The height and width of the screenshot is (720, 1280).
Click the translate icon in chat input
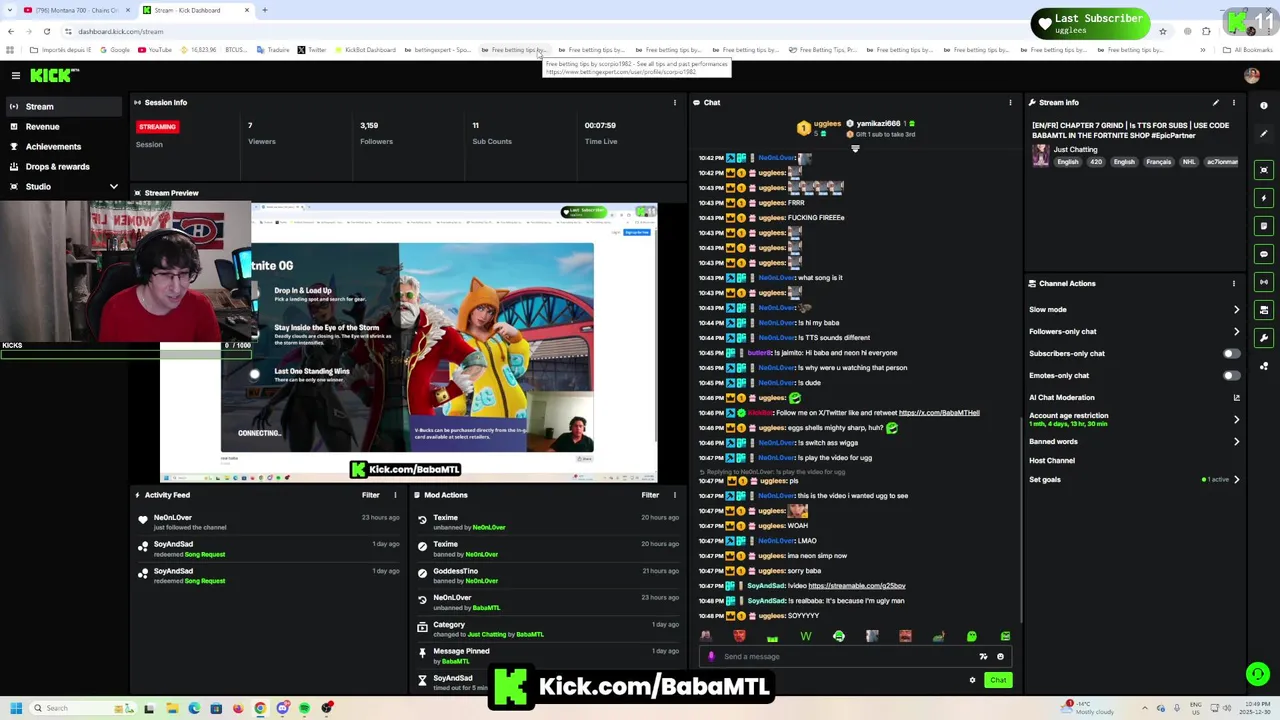983,657
